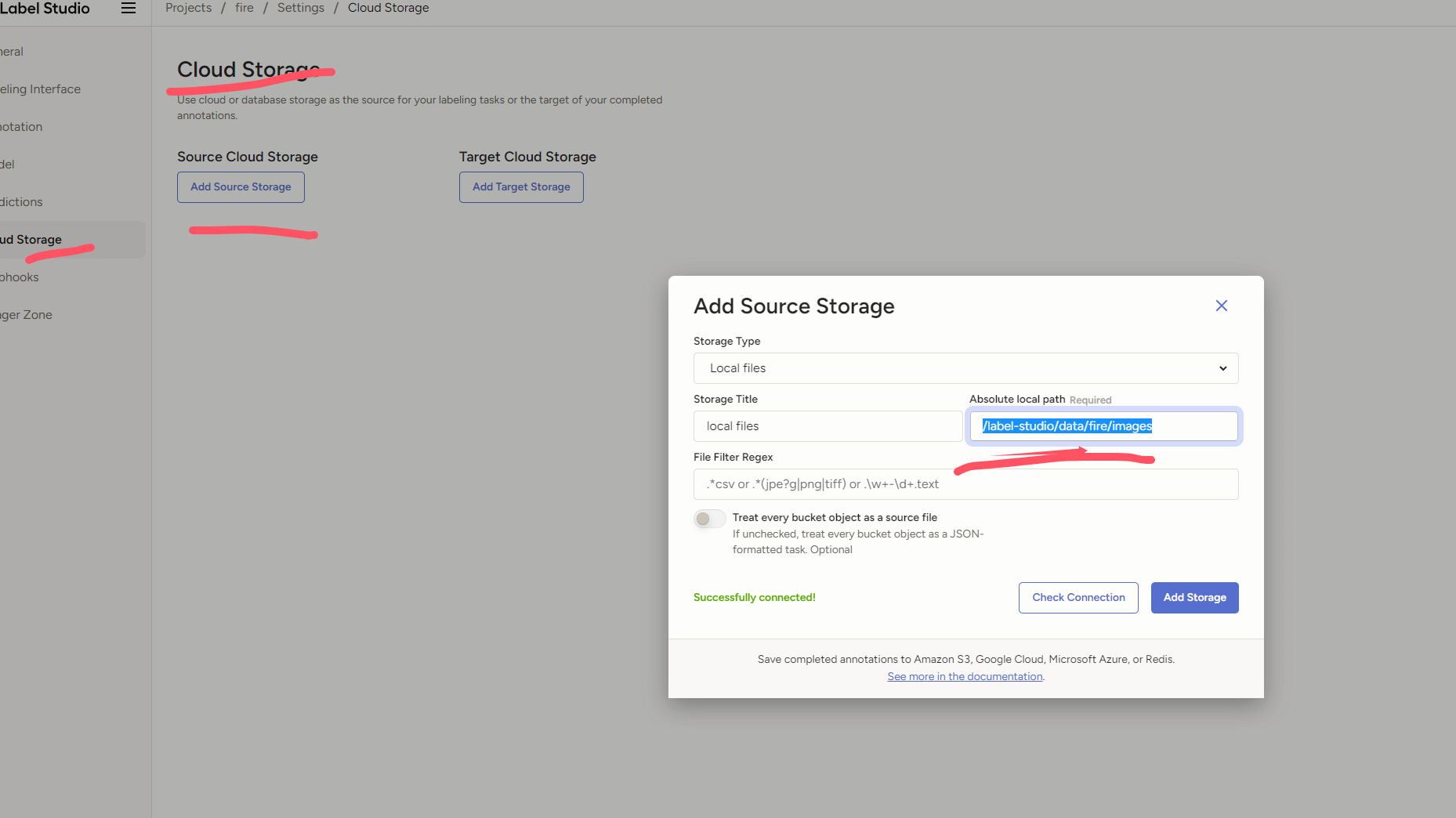Screen dimensions: 1456x818
Task: Click Add Source Storage button
Action: pos(241,187)
